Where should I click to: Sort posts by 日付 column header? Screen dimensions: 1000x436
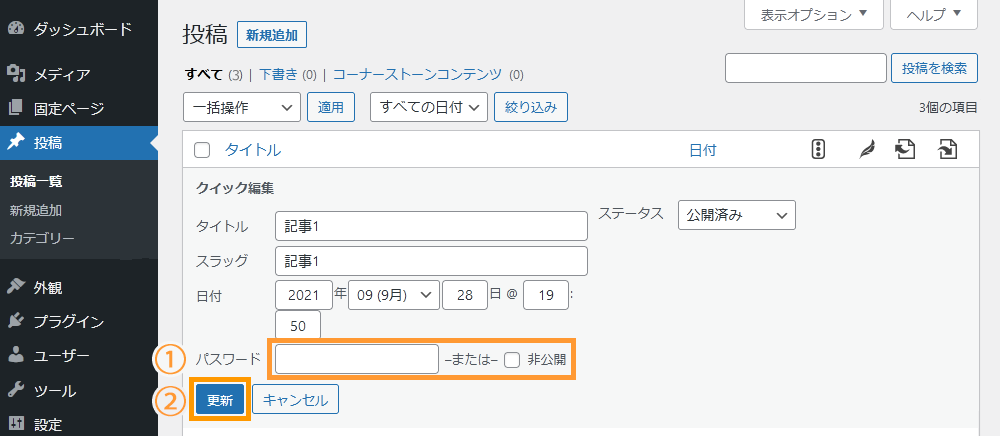(703, 150)
